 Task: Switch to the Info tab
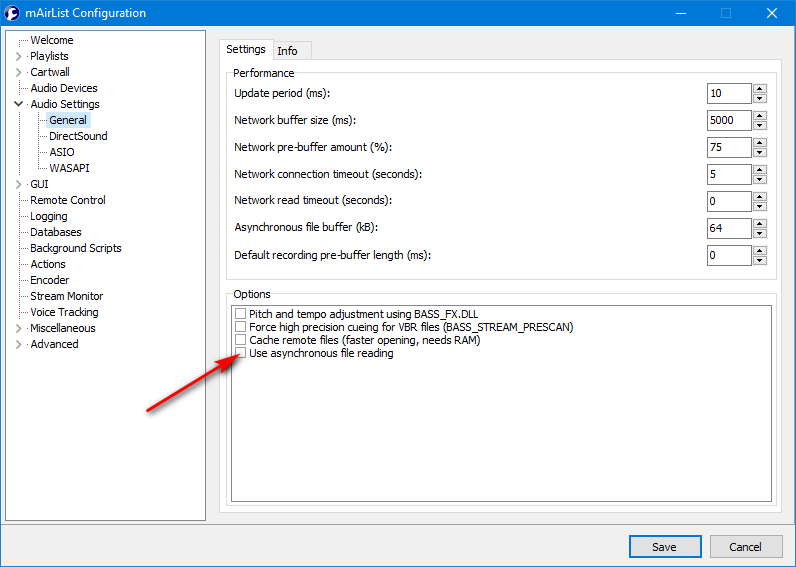[287, 51]
